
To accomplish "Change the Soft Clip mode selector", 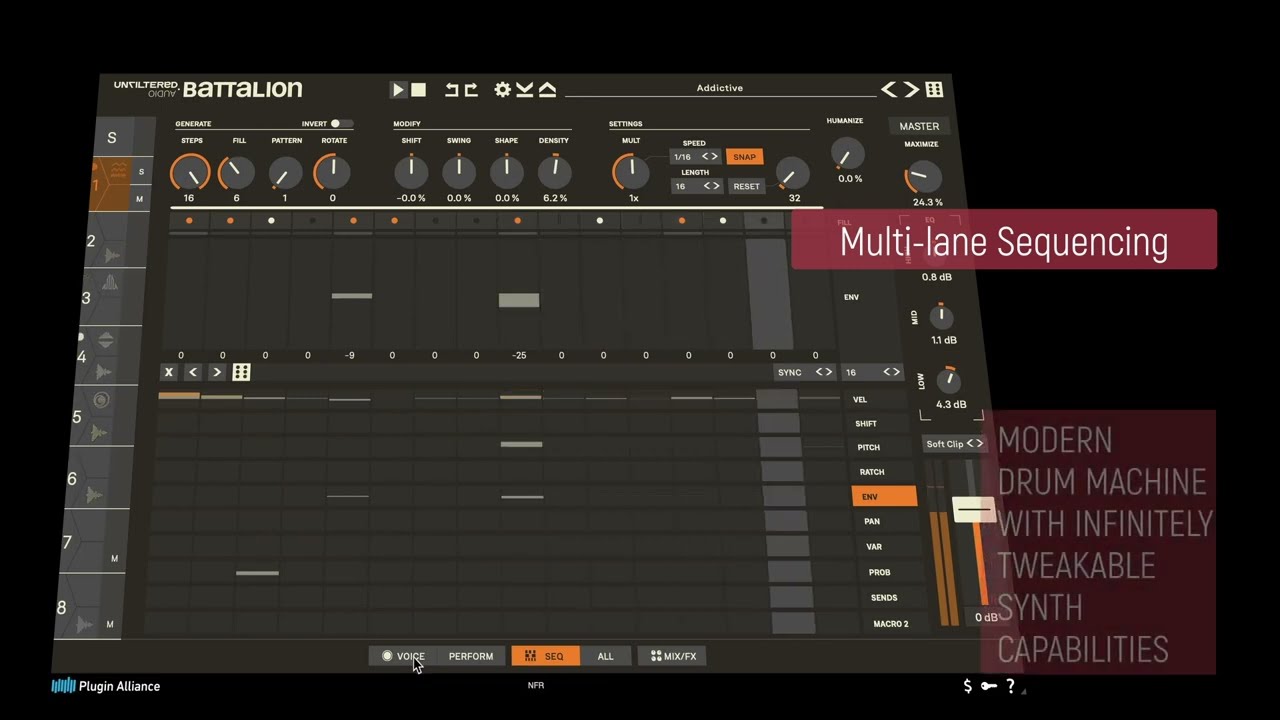I will (x=955, y=443).
